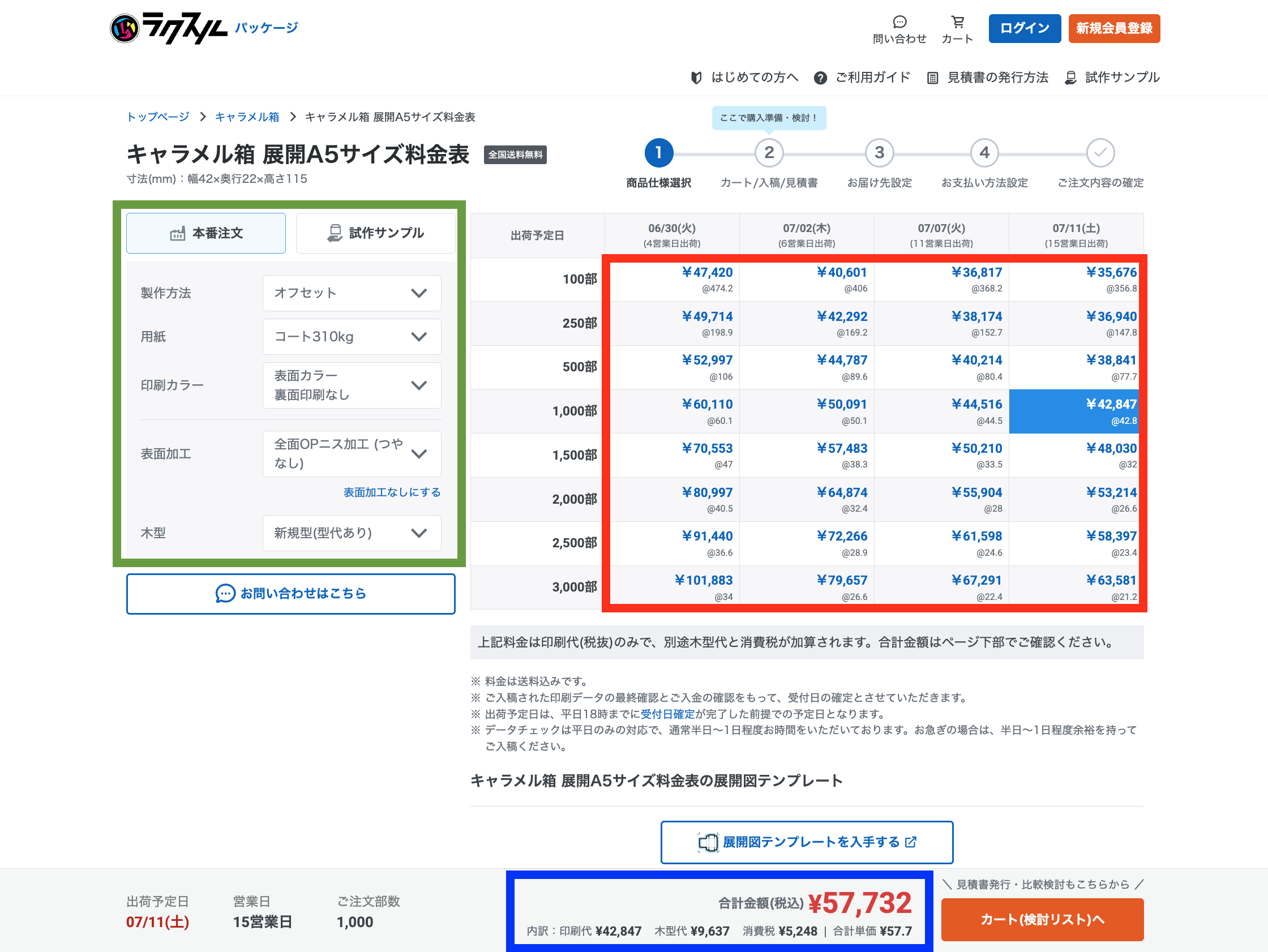Select the 本番注文 tab
Screen dimensions: 1268x952
[206, 233]
